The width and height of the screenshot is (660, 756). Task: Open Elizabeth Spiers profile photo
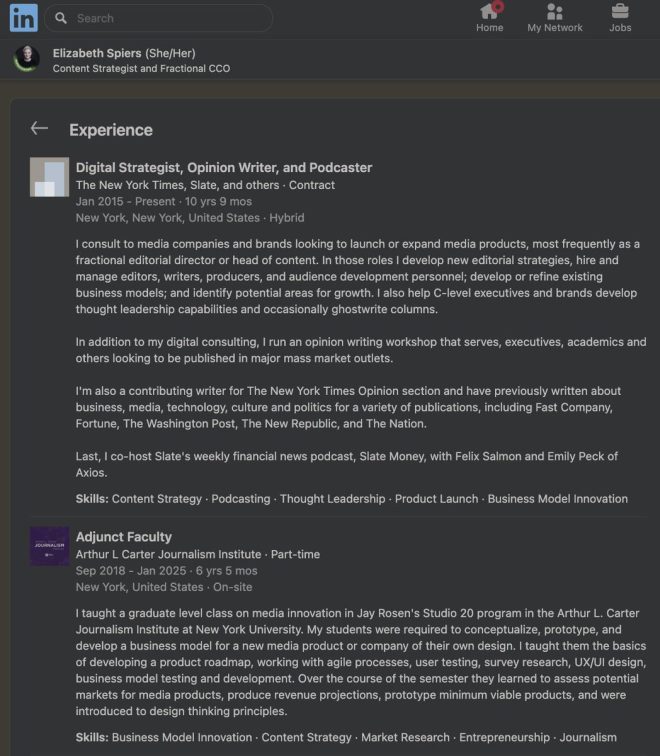pos(27,59)
